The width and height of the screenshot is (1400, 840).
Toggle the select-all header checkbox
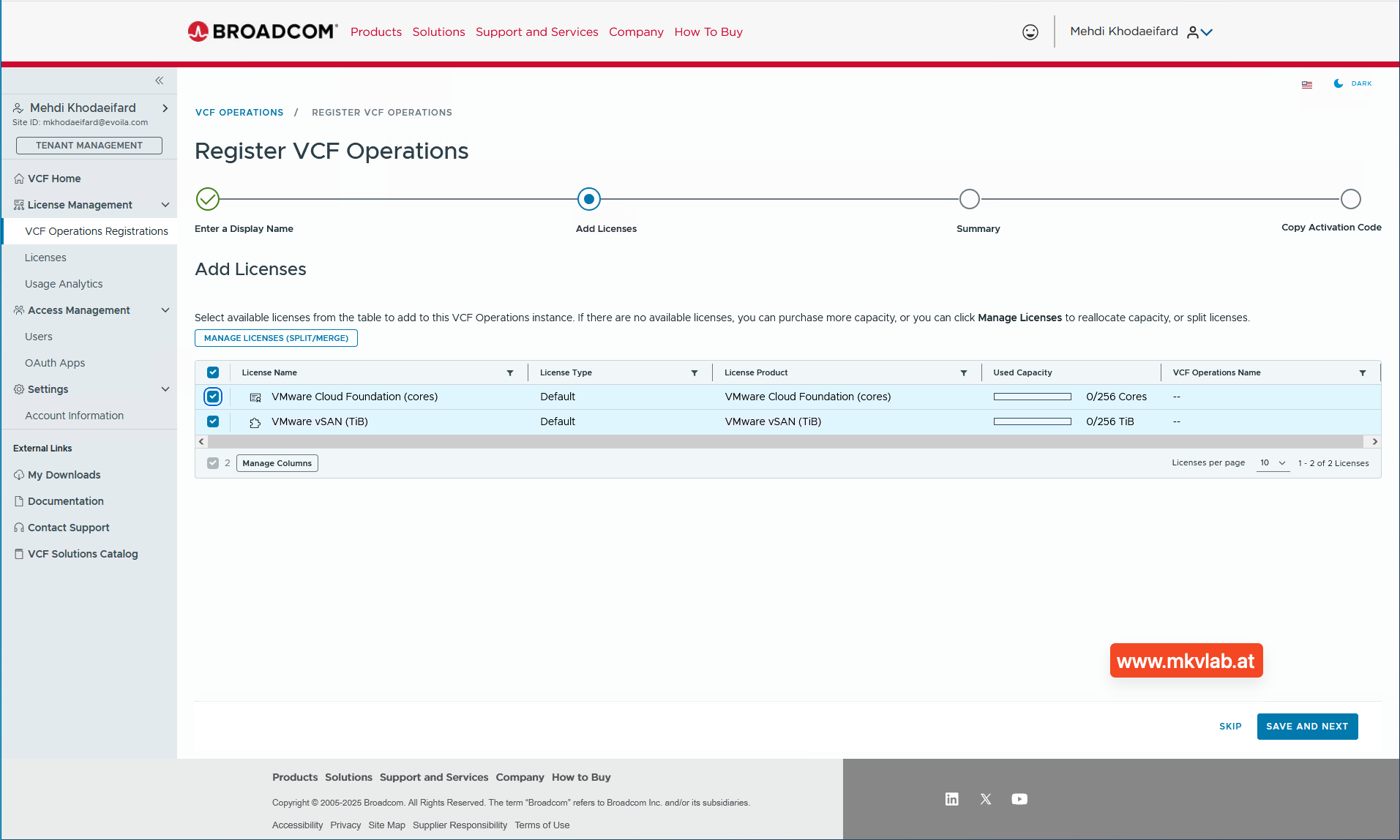(x=213, y=372)
